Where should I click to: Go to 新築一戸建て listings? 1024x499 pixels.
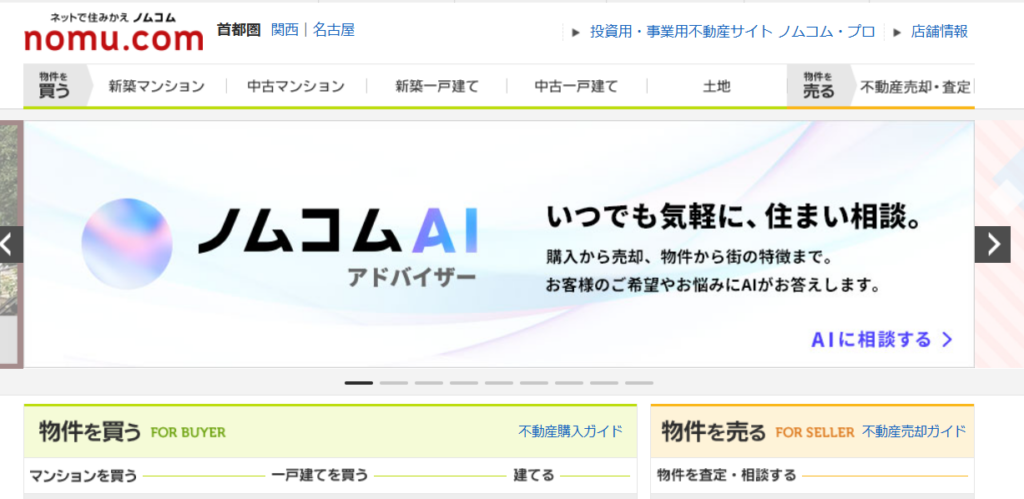(x=436, y=87)
